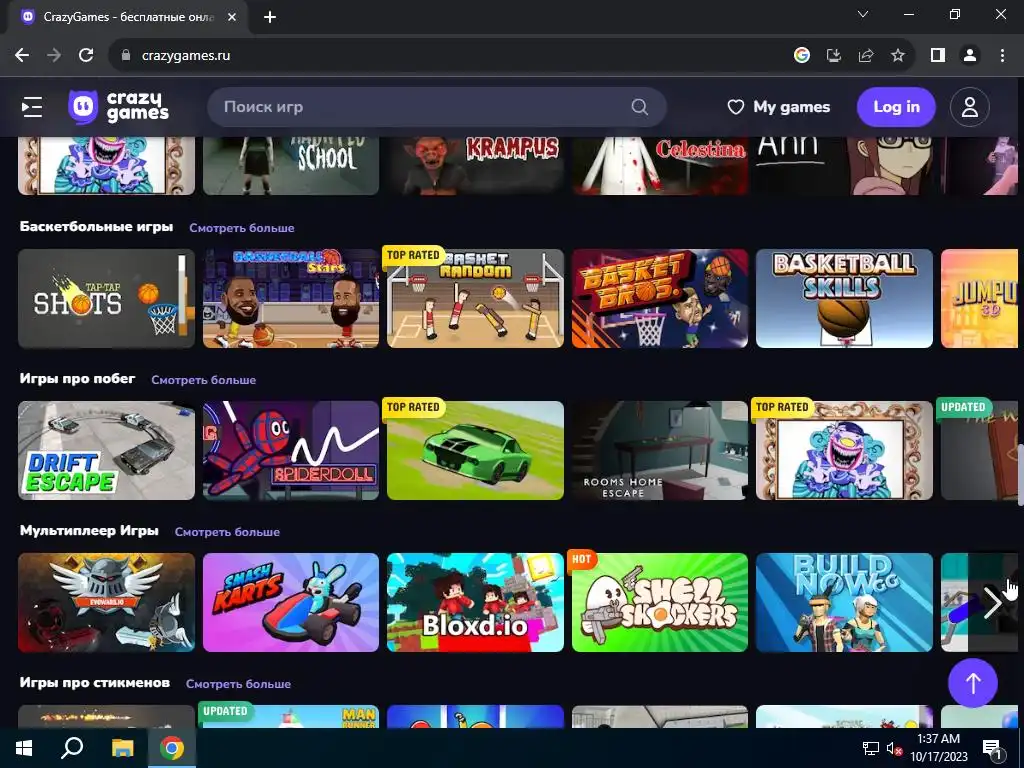The image size is (1024, 768).
Task: Expand the tab search chevron
Action: [863, 14]
